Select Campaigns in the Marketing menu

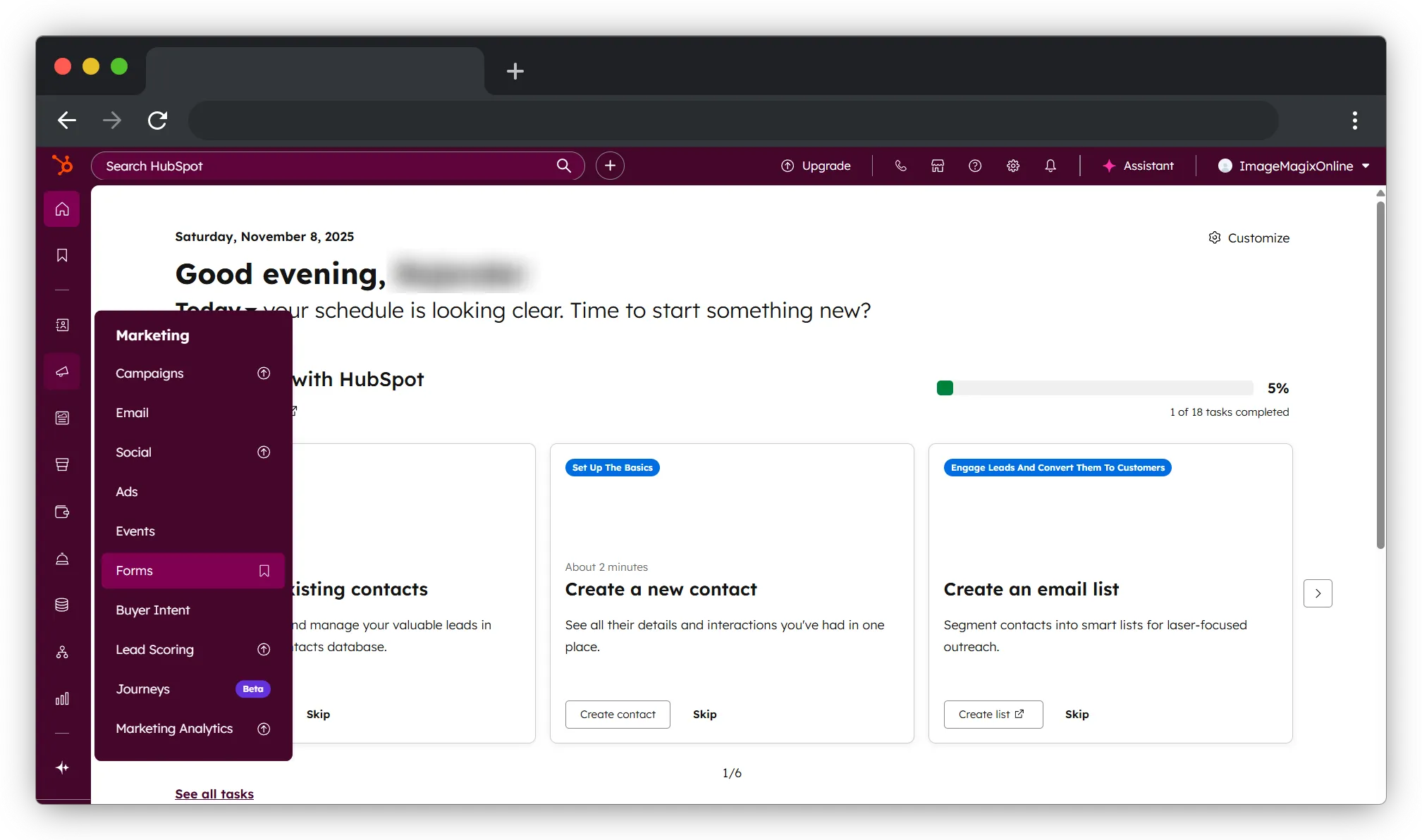click(x=149, y=373)
